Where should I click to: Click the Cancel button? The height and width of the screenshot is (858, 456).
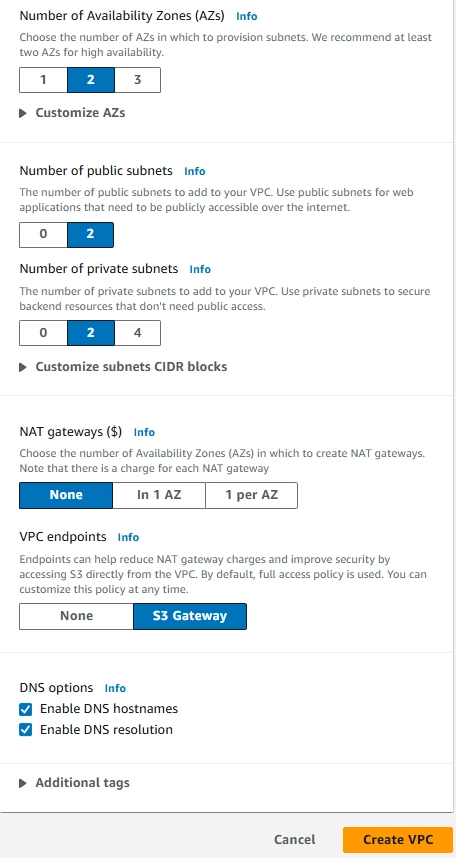[x=295, y=840]
